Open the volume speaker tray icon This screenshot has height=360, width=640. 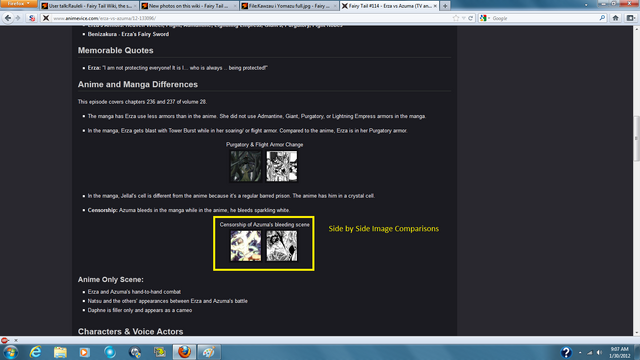tap(599, 352)
